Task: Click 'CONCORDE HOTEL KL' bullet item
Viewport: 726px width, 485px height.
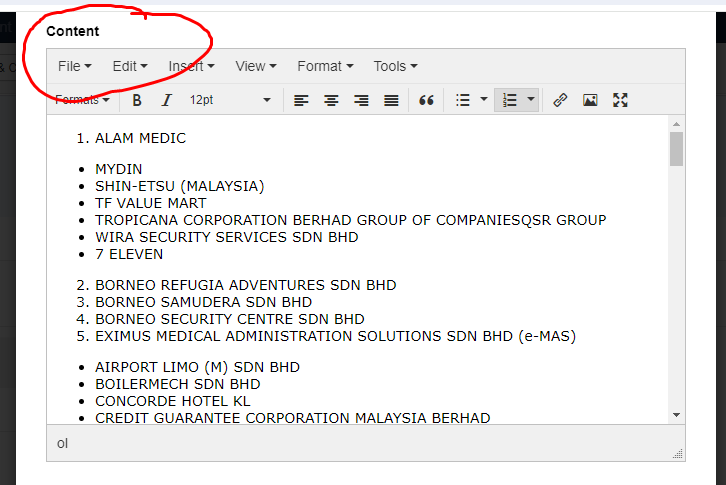Action: pyautogui.click(x=172, y=401)
